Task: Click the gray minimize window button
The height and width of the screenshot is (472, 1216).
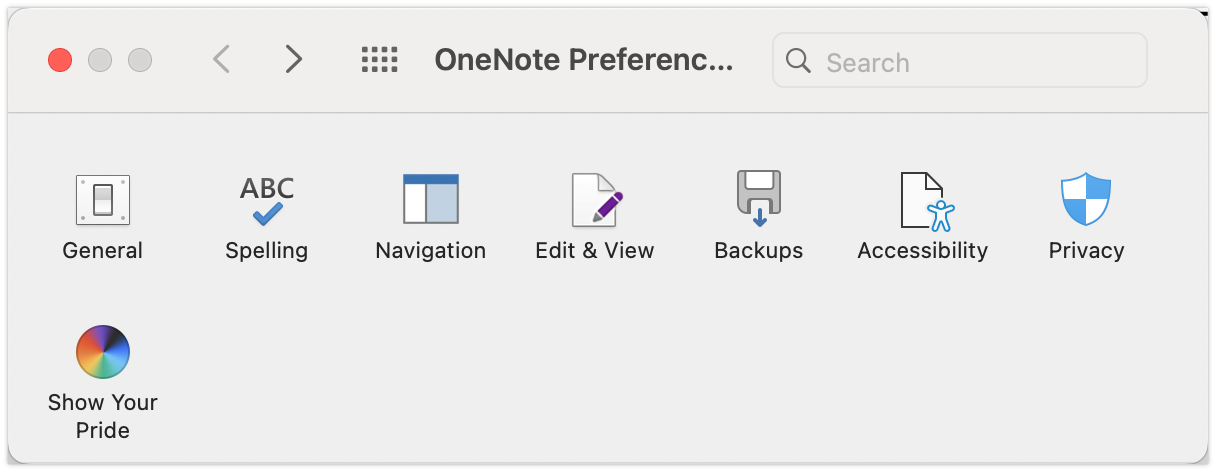Action: [100, 60]
